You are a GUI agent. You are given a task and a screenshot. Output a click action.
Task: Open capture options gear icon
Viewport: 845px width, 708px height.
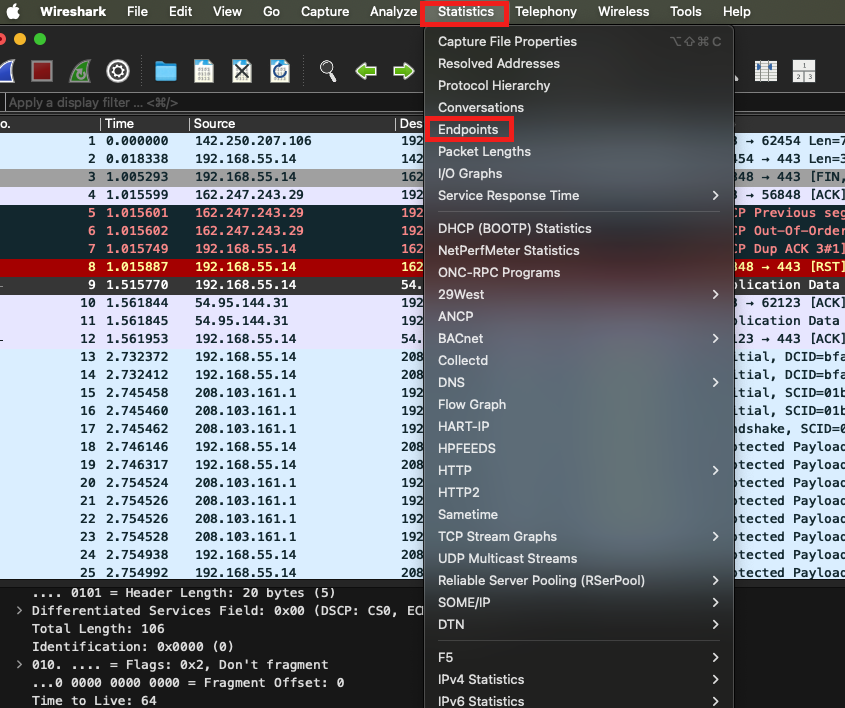point(118,71)
